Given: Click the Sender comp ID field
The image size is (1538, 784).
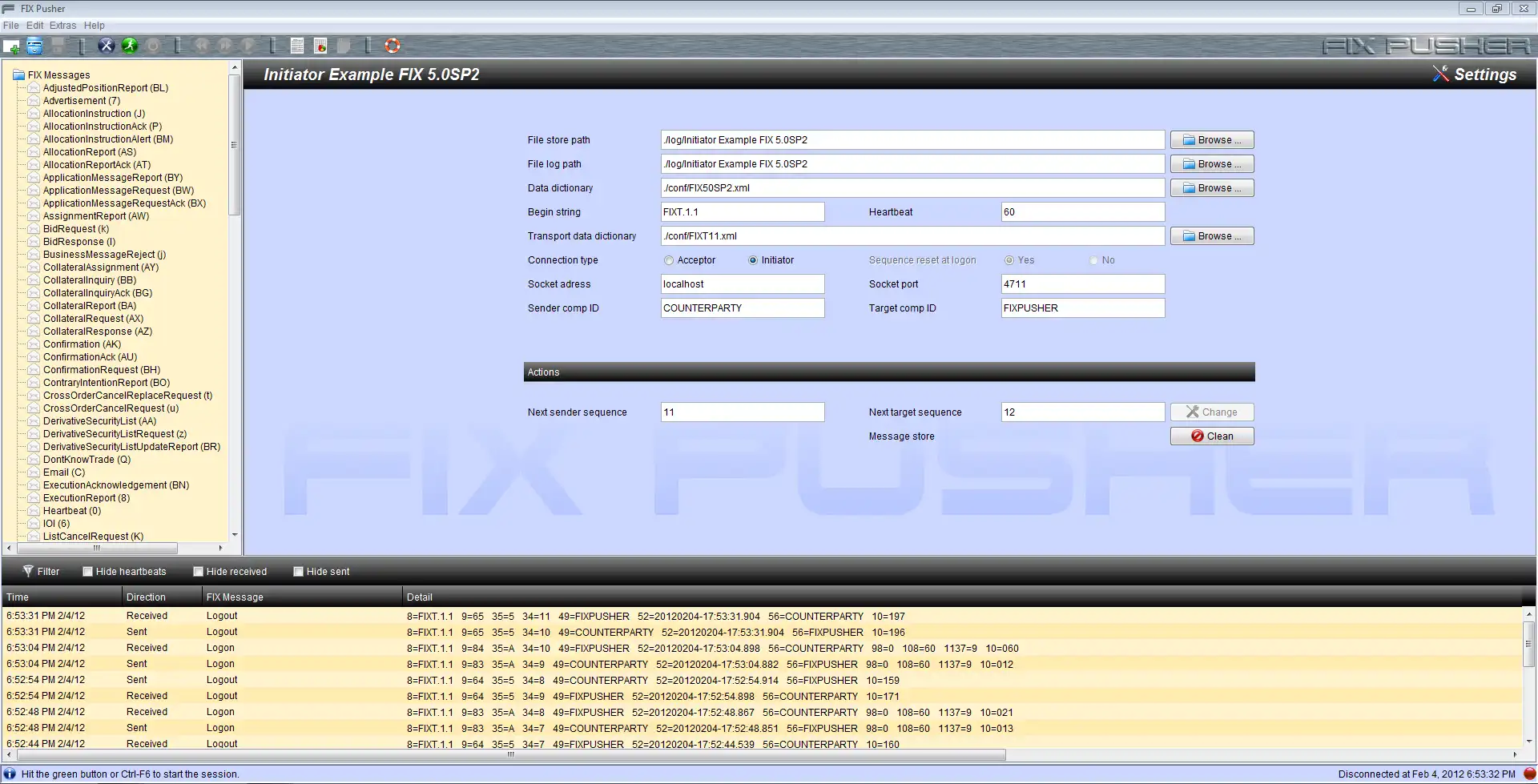Looking at the screenshot, I should coord(743,308).
